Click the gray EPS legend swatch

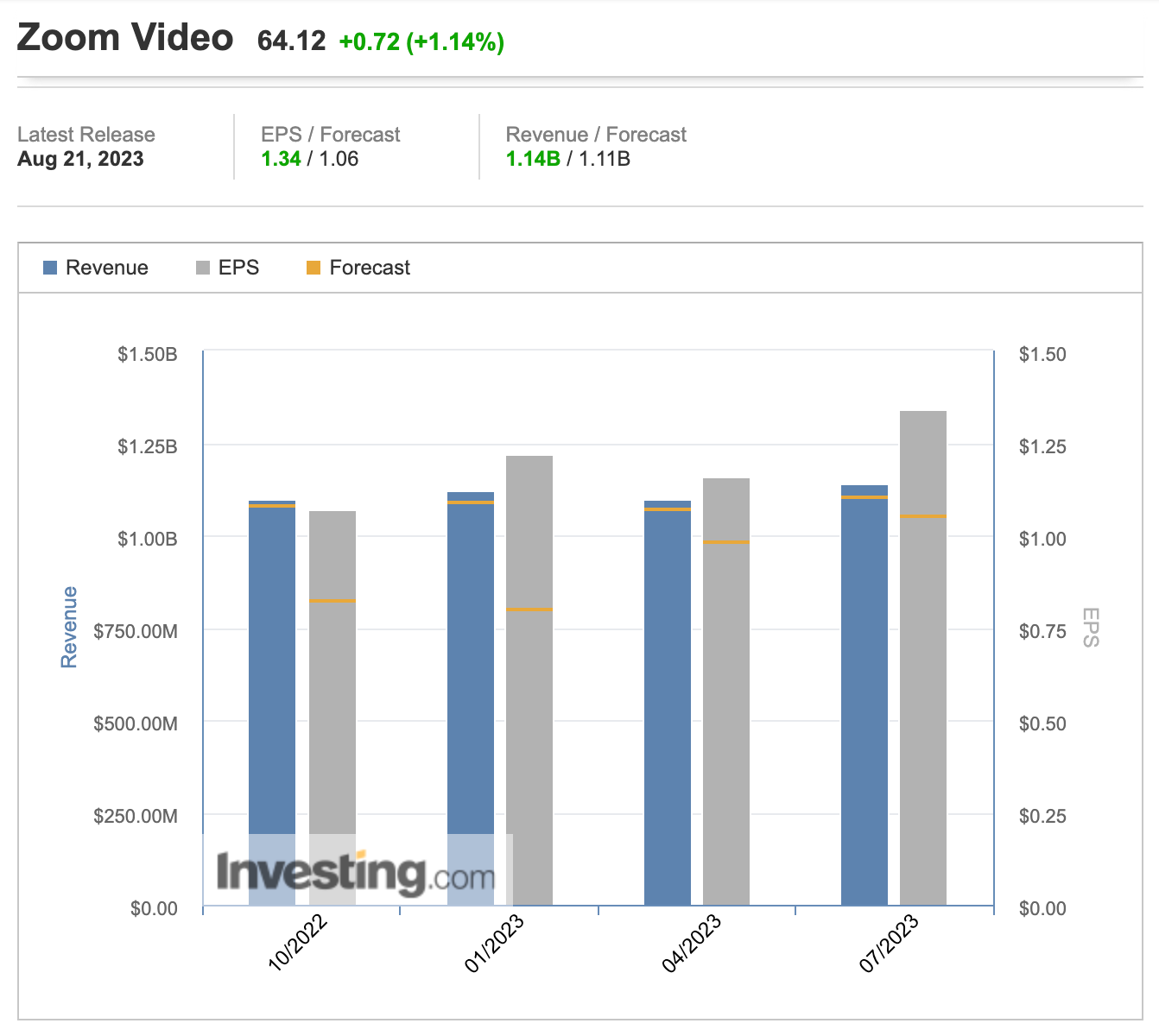click(x=203, y=268)
